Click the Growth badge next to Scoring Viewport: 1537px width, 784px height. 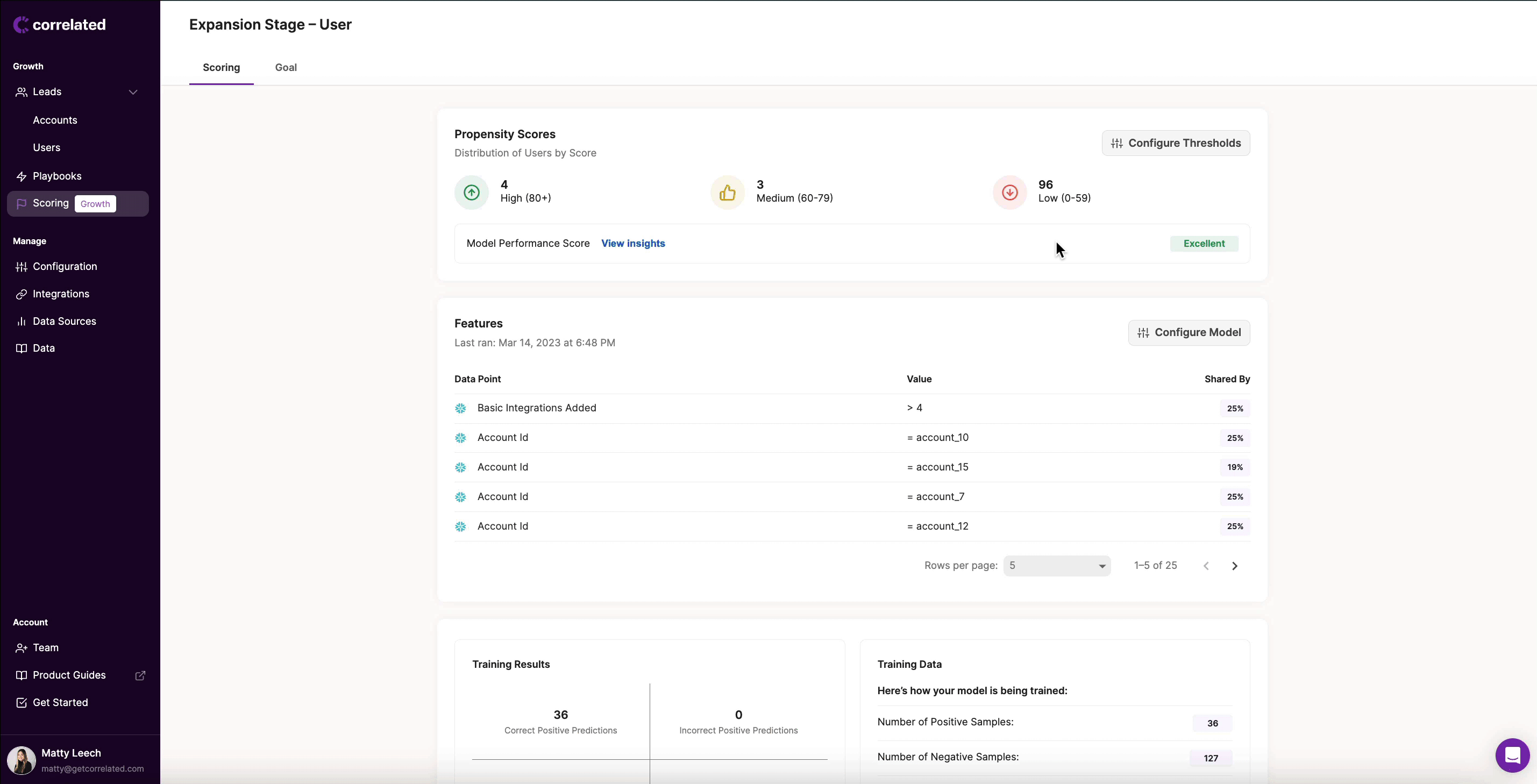[96, 203]
